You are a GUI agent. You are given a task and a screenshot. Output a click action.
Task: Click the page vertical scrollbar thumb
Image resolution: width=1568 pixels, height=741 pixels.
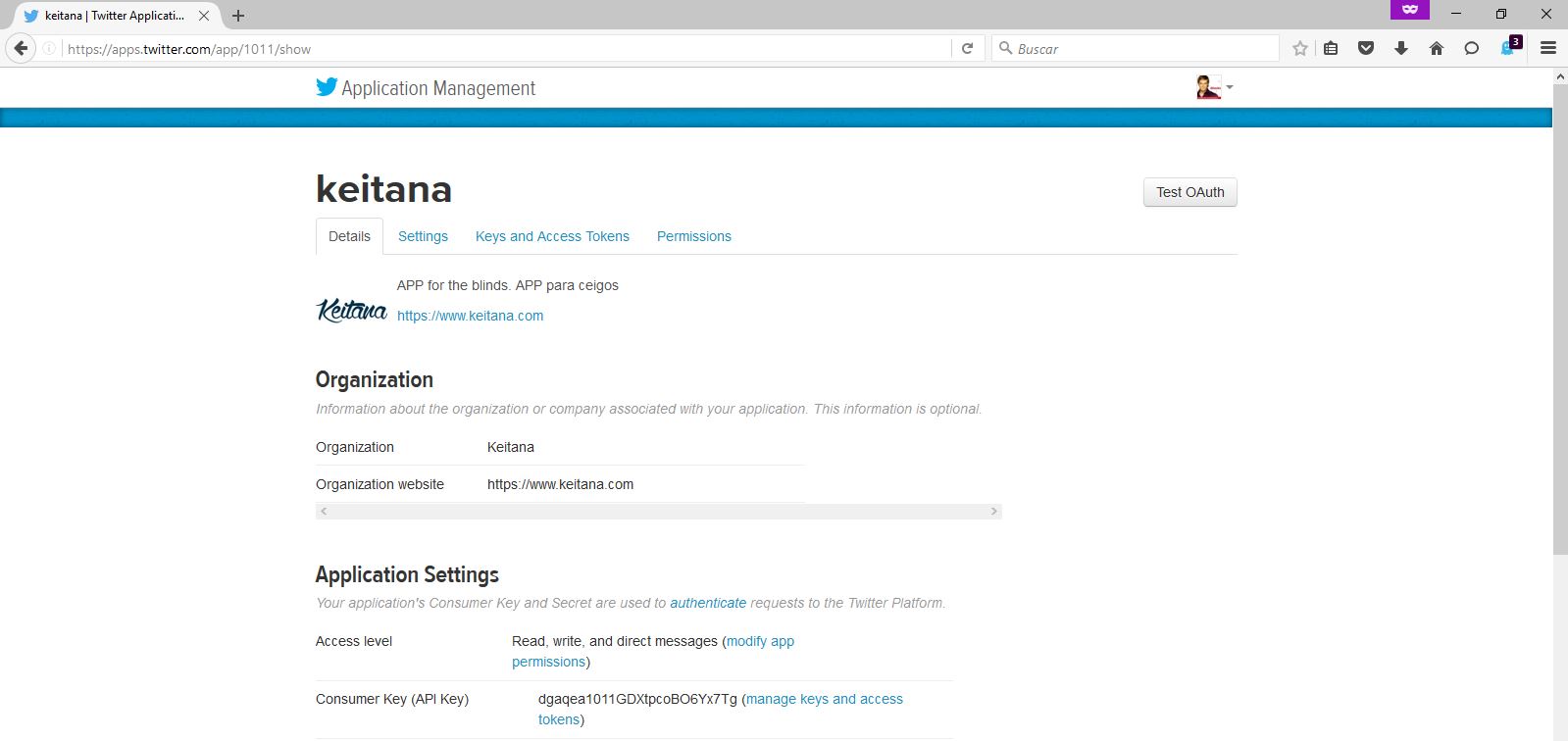(1560, 319)
